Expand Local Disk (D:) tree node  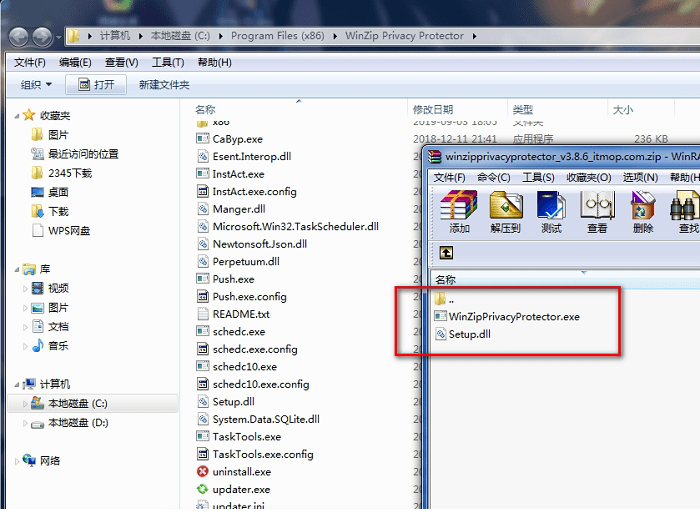tap(25, 423)
